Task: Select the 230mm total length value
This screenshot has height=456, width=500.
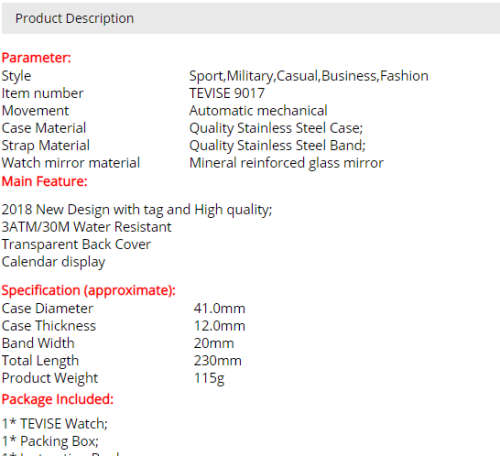Action: (x=218, y=361)
